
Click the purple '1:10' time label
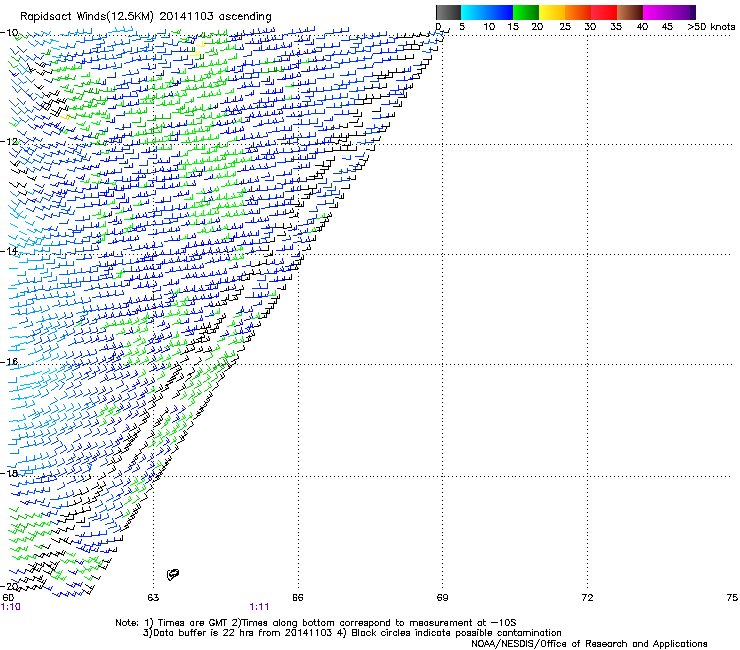10,607
